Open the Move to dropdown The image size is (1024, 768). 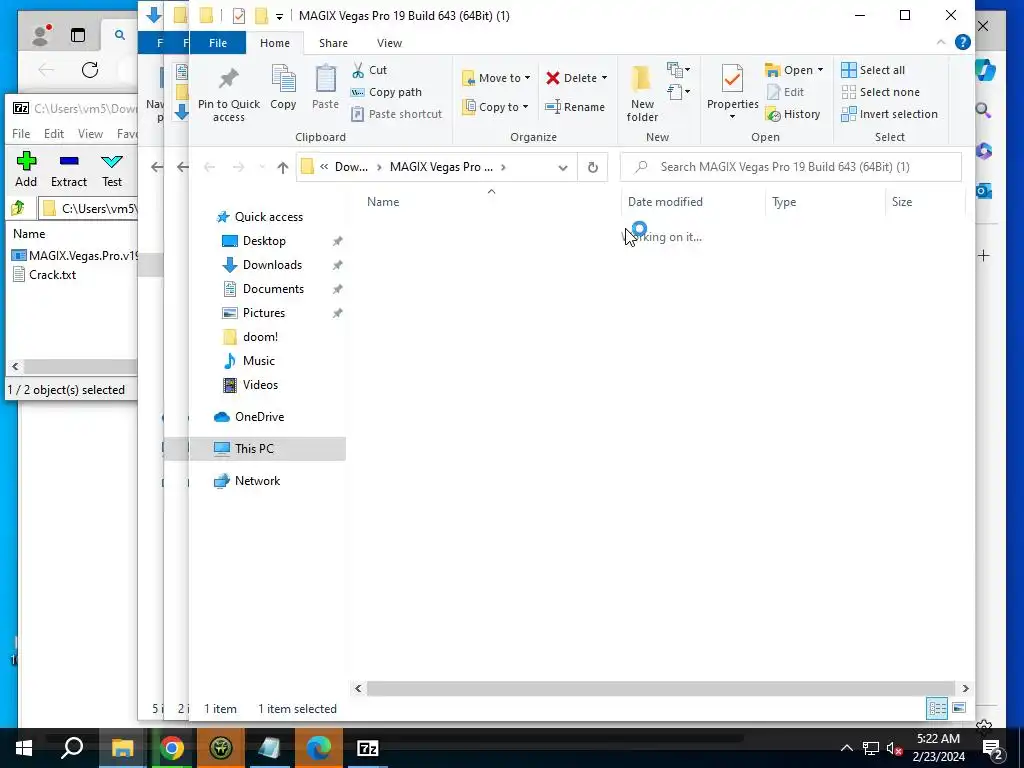click(496, 78)
